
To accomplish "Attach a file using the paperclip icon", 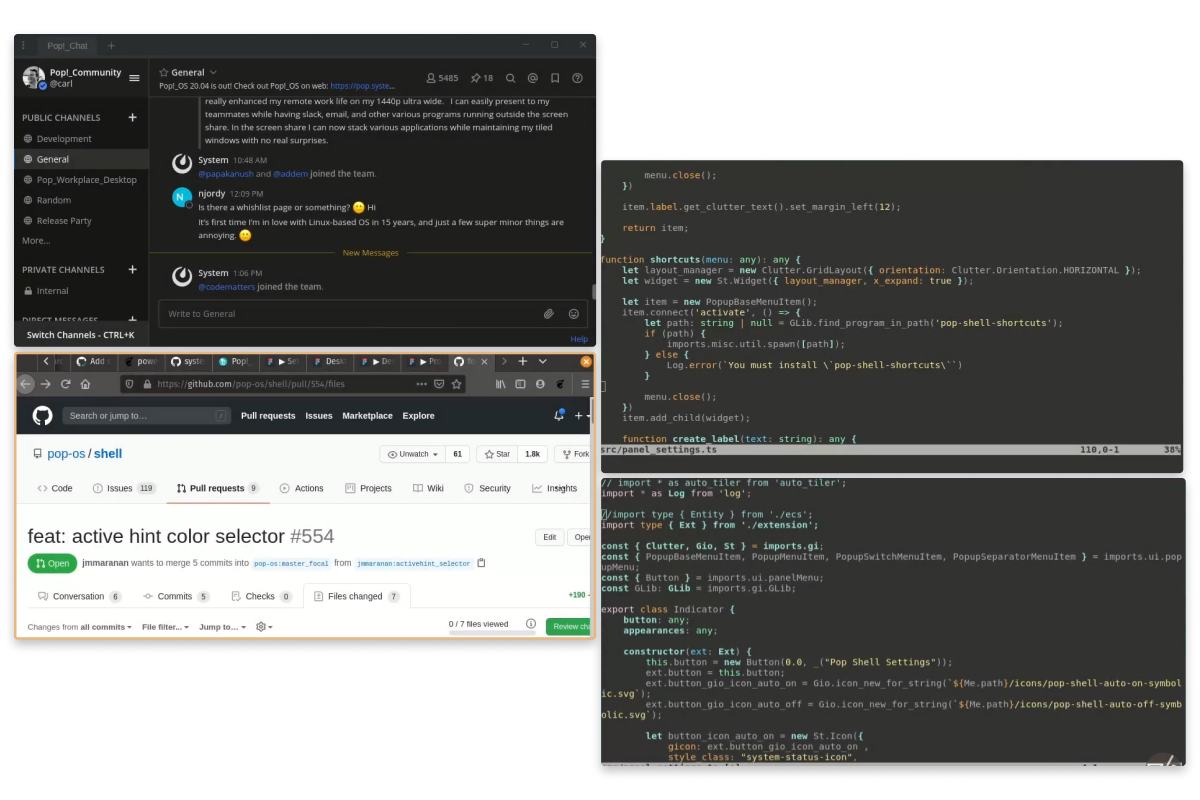I will (549, 314).
